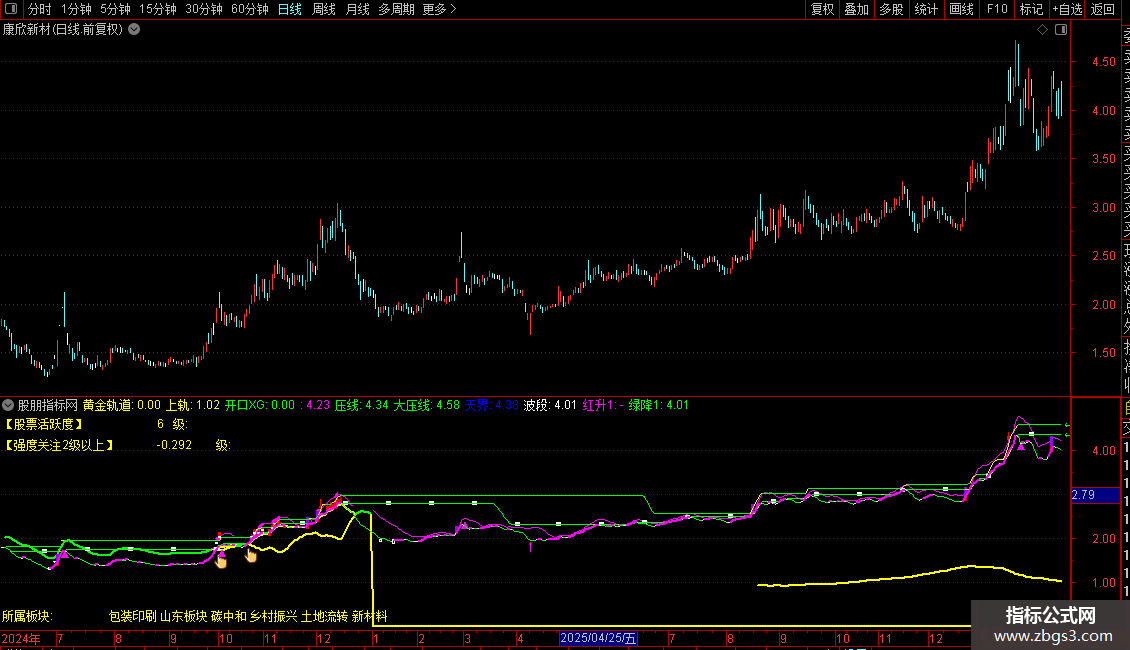Click the 土地流转 sector label

(325, 616)
